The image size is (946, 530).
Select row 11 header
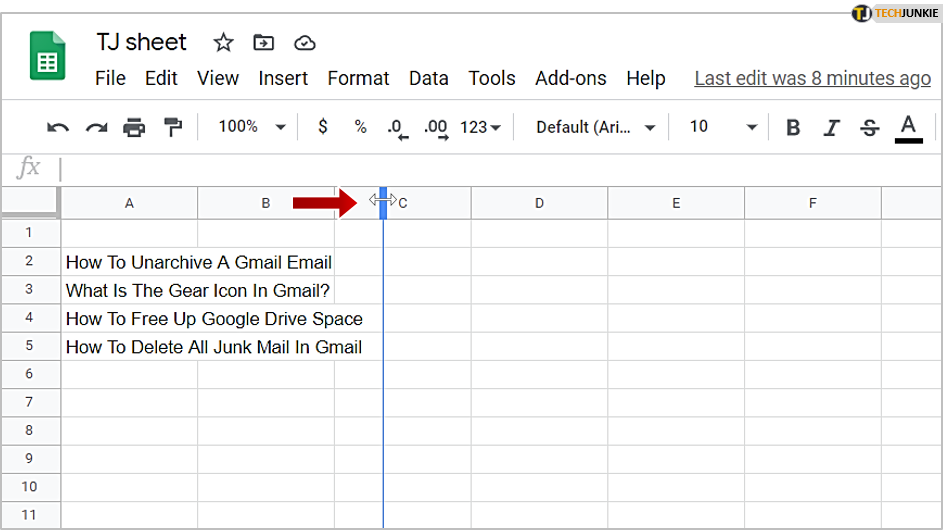(30, 515)
